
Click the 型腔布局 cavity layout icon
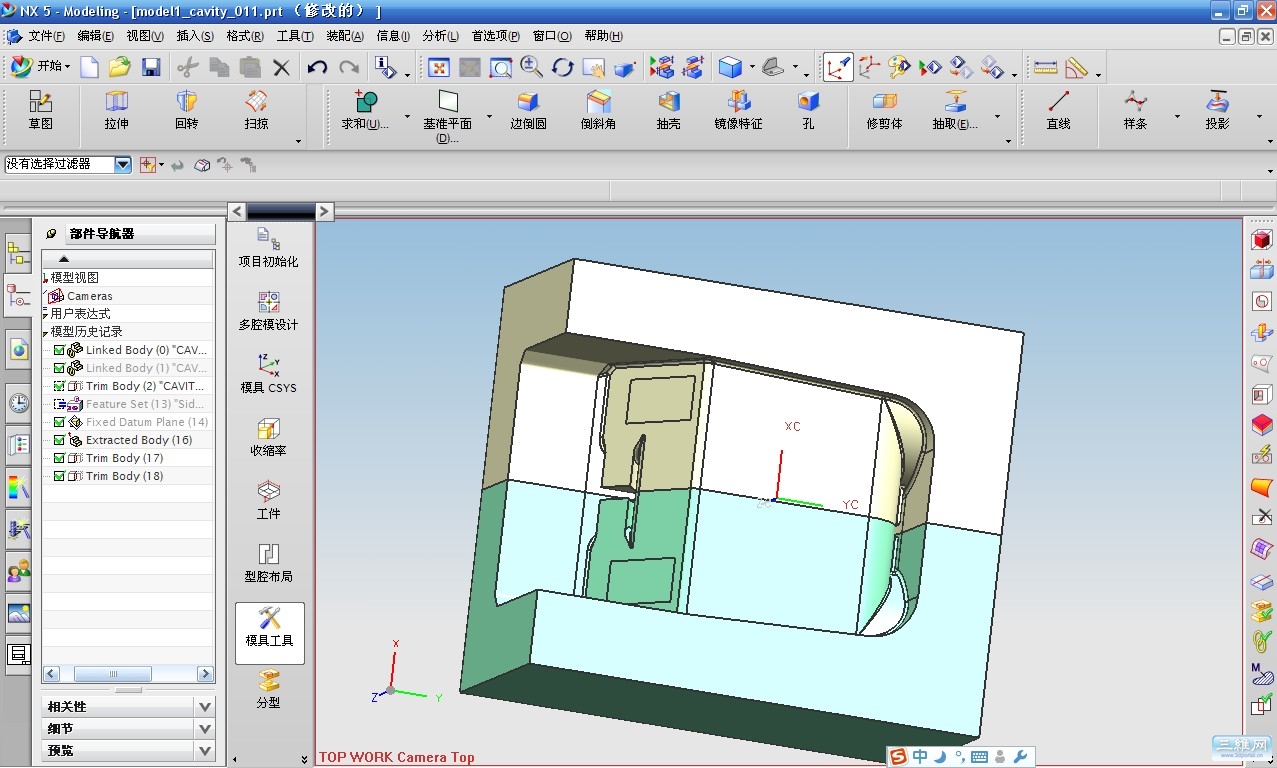[268, 562]
